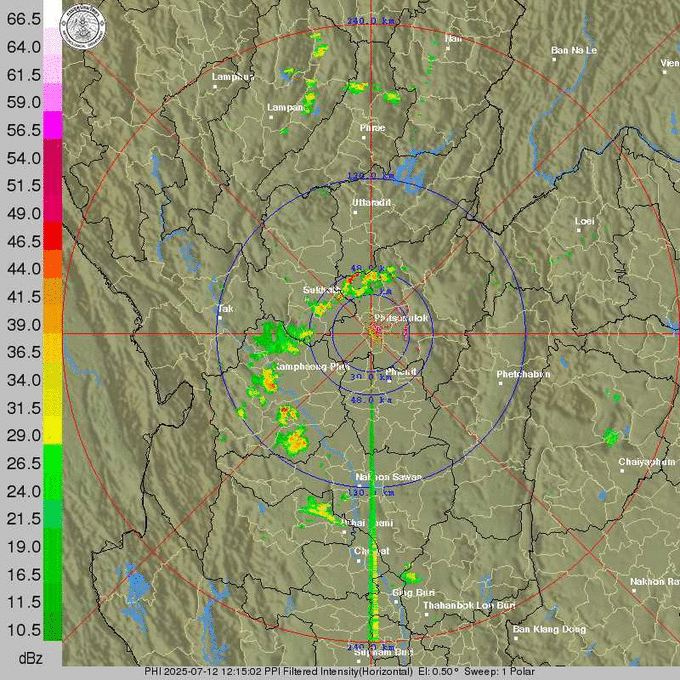Select the Nan city label
The image size is (680, 680).
(x=453, y=39)
